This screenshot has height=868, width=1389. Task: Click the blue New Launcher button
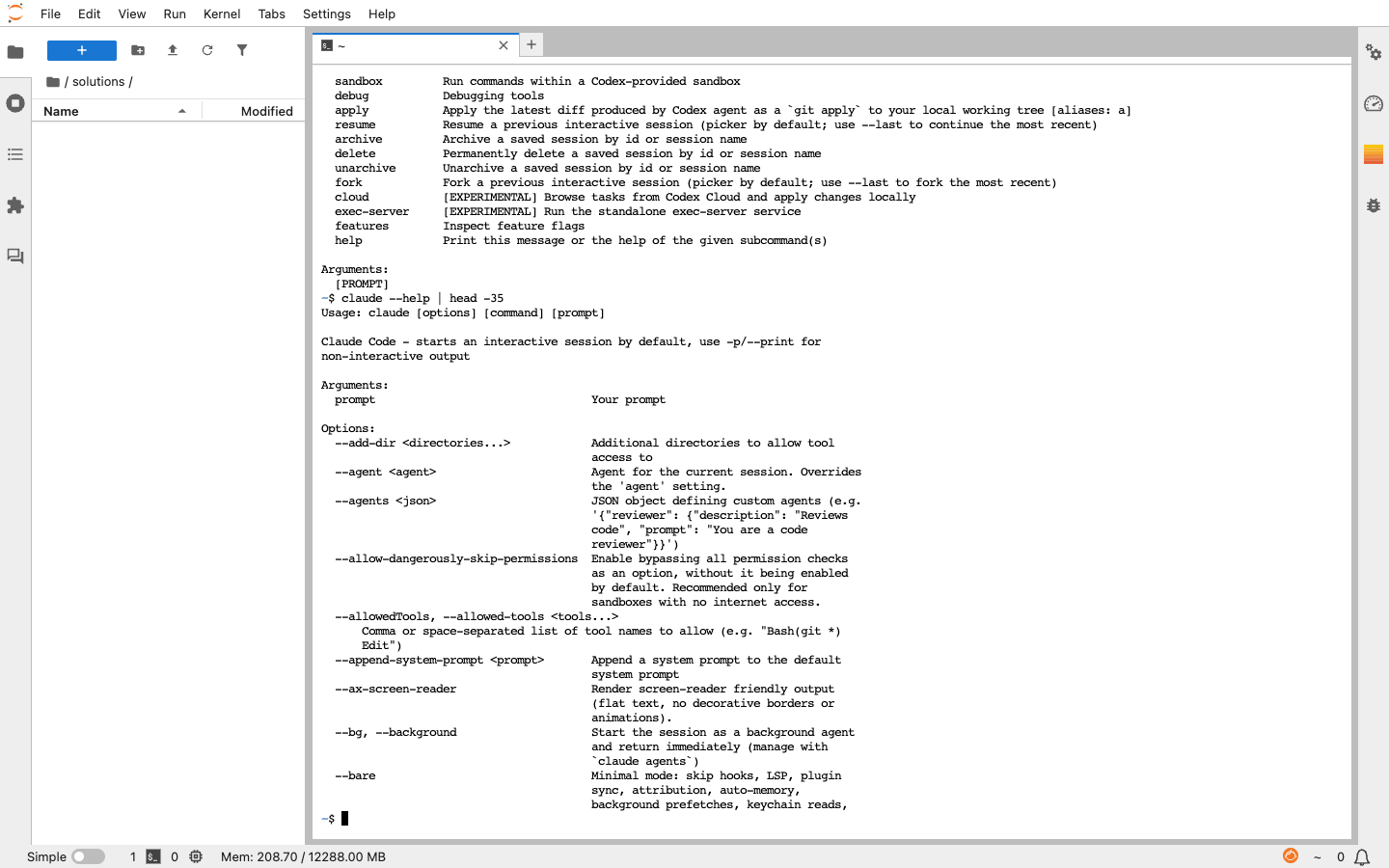(82, 50)
